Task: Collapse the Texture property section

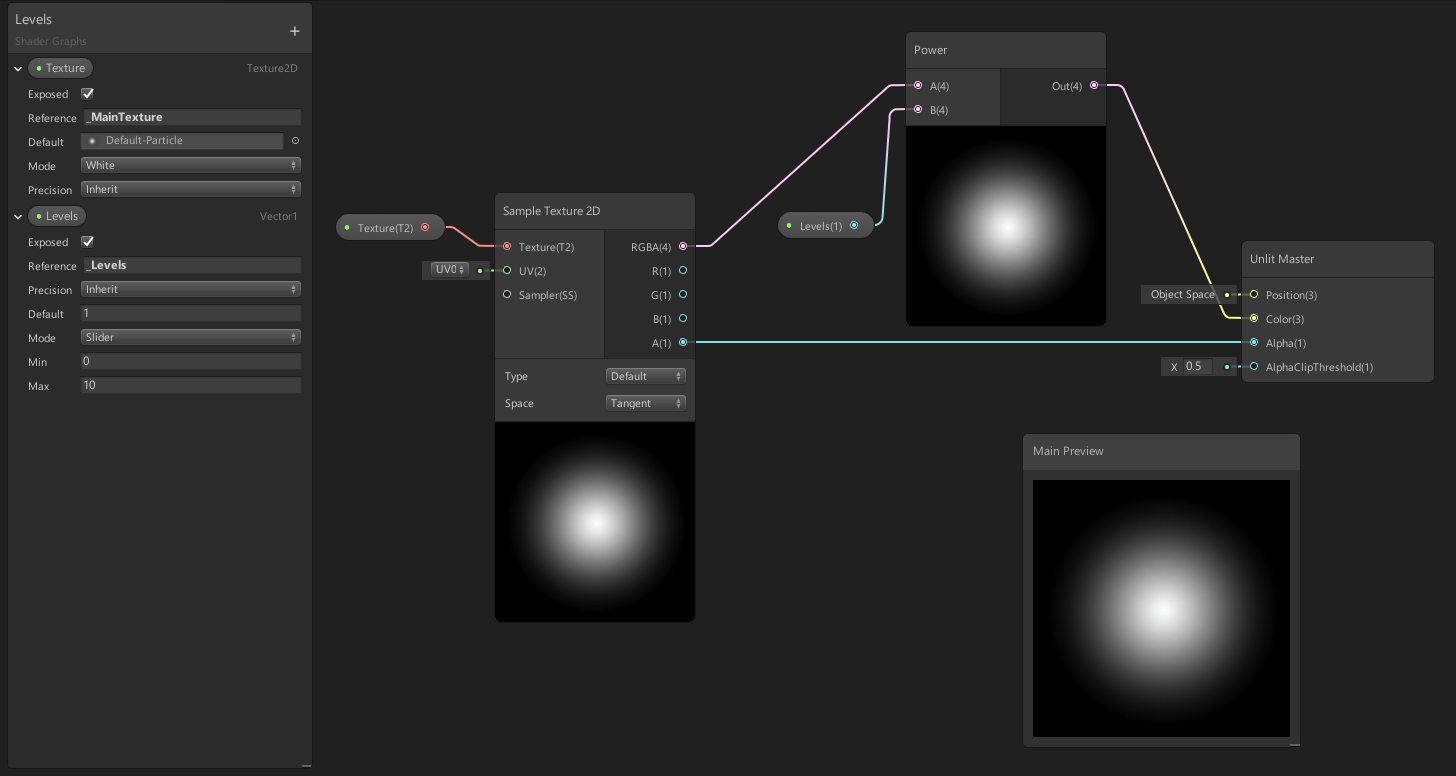Action: 18,69
